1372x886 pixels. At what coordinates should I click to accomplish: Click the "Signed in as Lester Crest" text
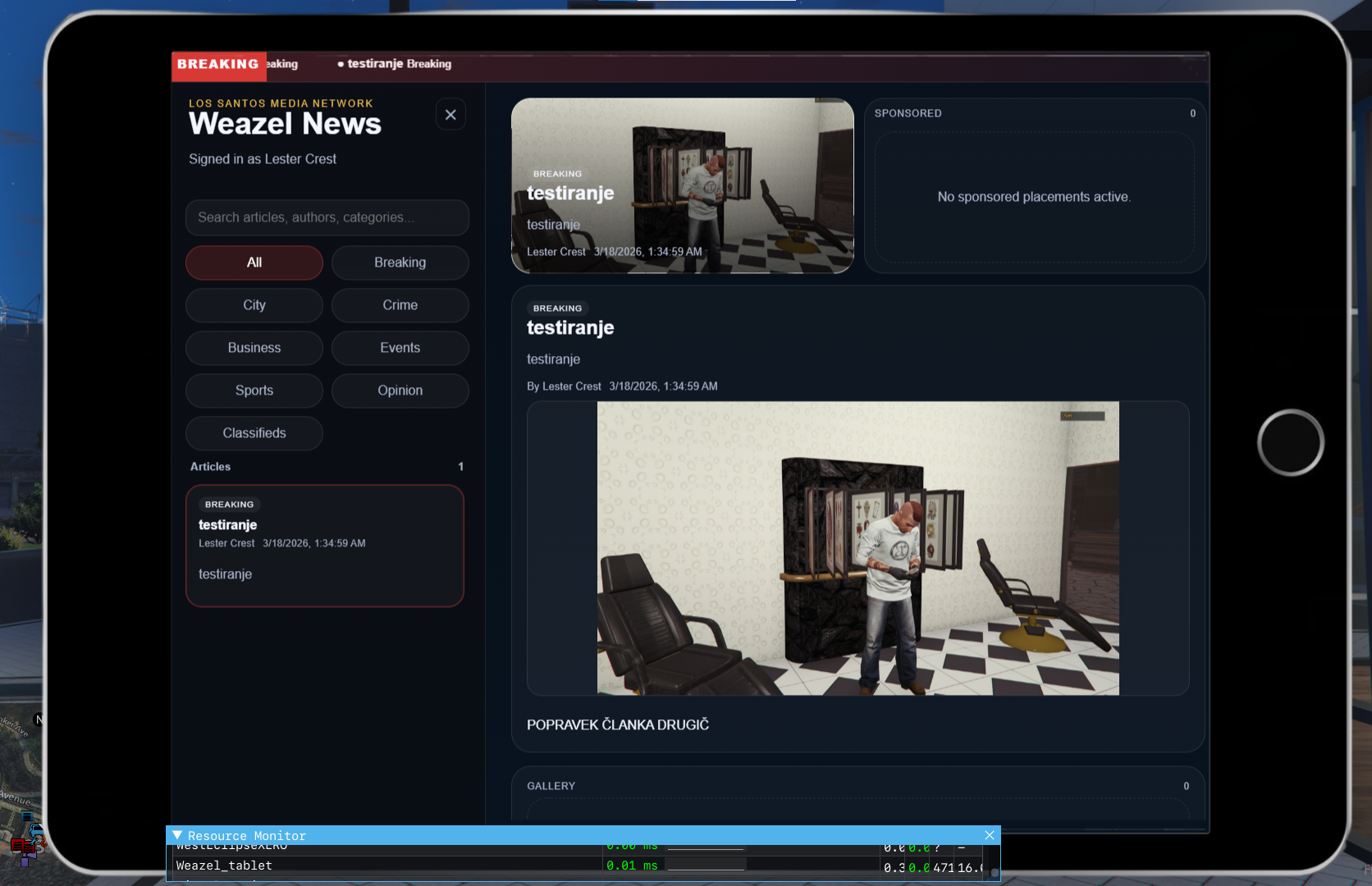(263, 159)
